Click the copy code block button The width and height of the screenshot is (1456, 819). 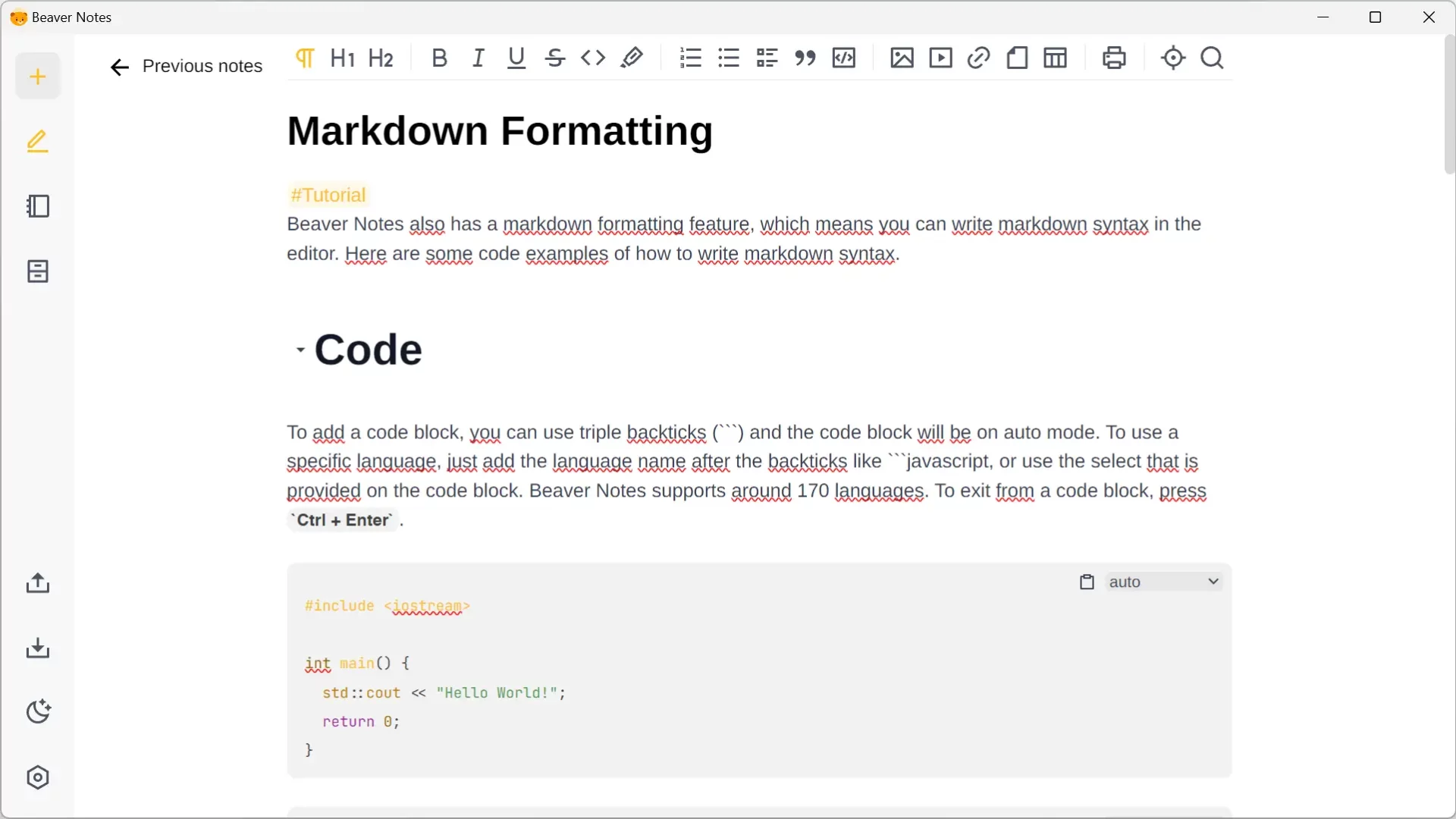(x=1087, y=582)
